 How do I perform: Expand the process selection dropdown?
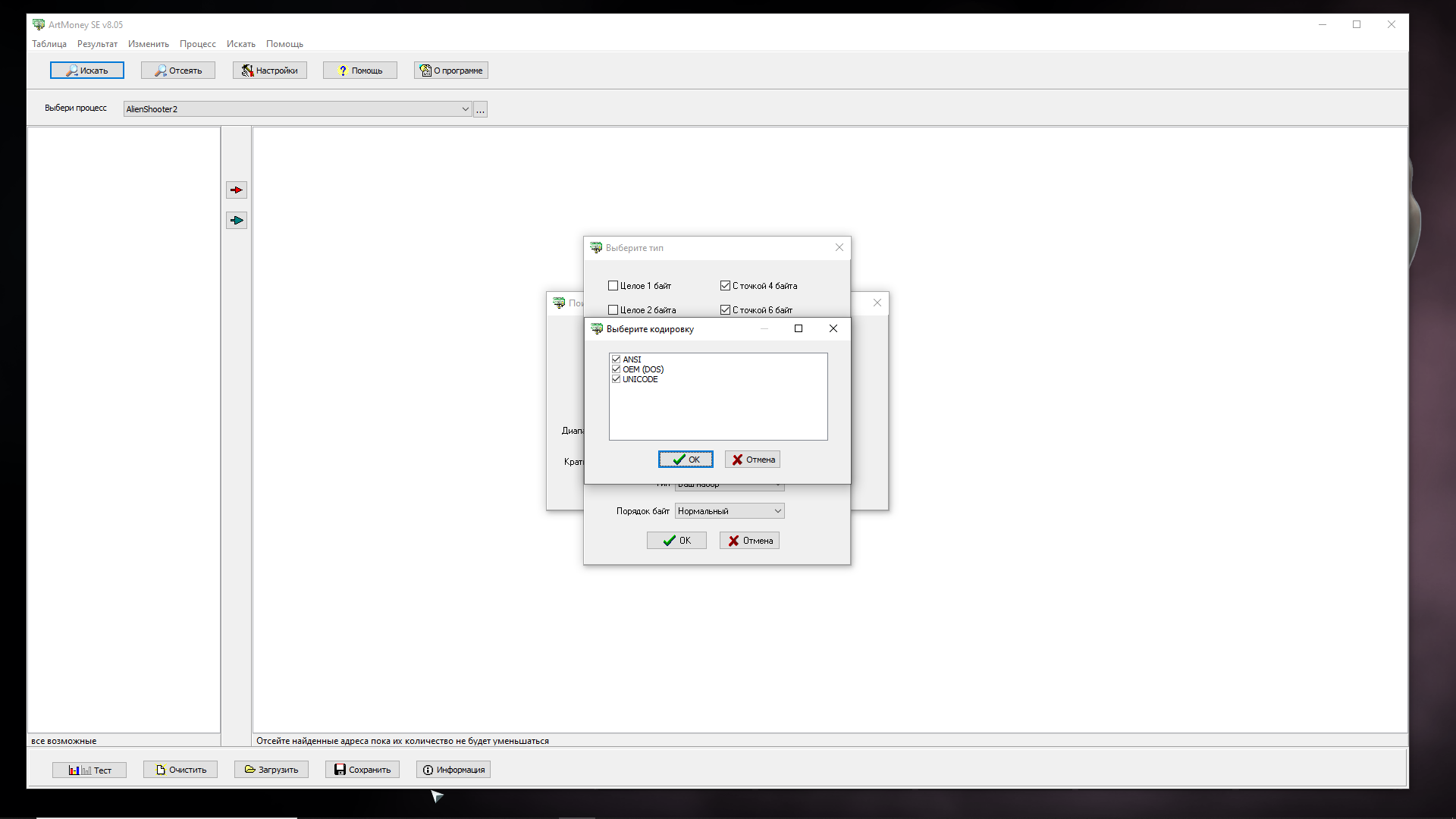(x=465, y=109)
